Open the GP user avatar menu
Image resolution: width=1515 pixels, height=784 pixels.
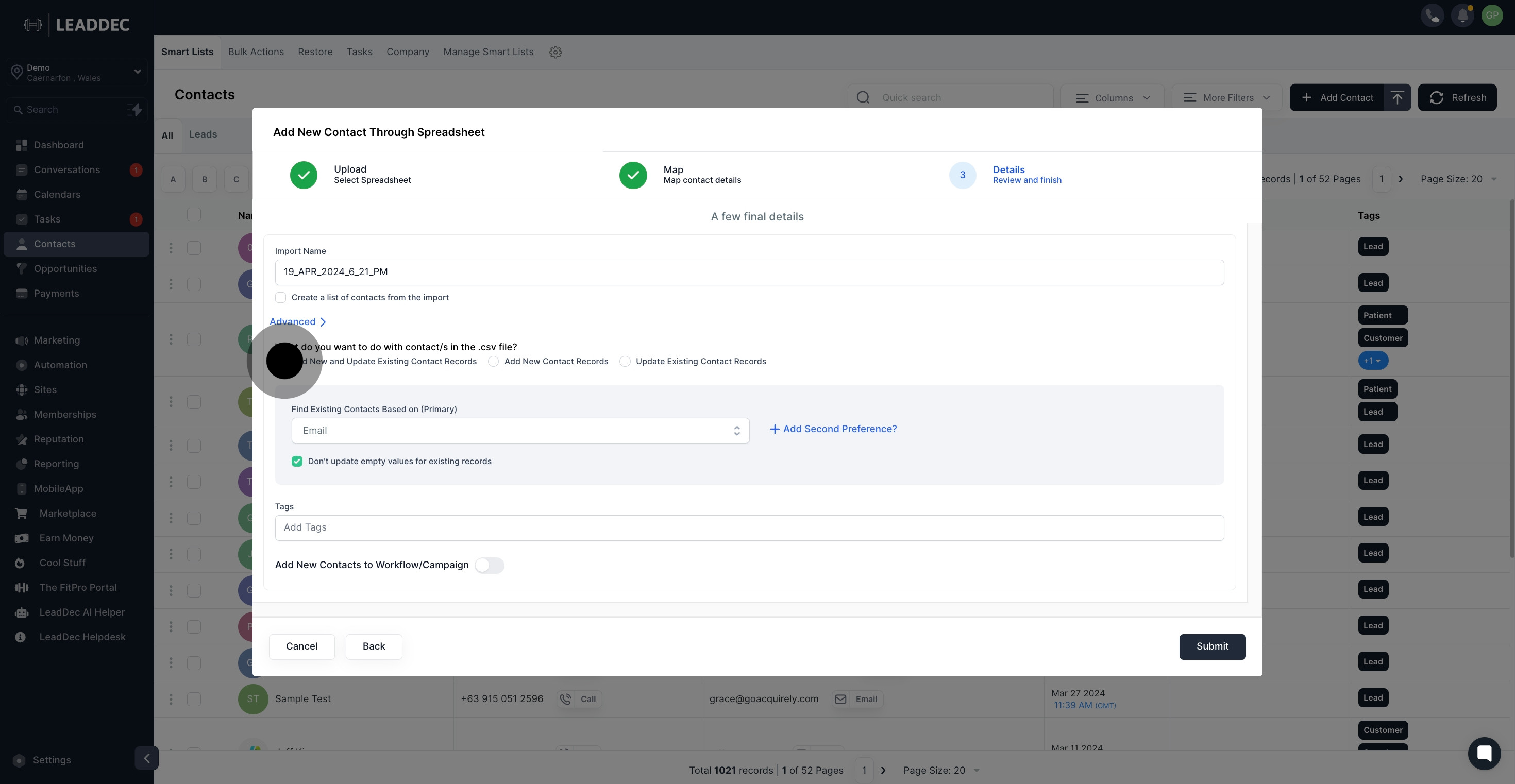tap(1492, 15)
